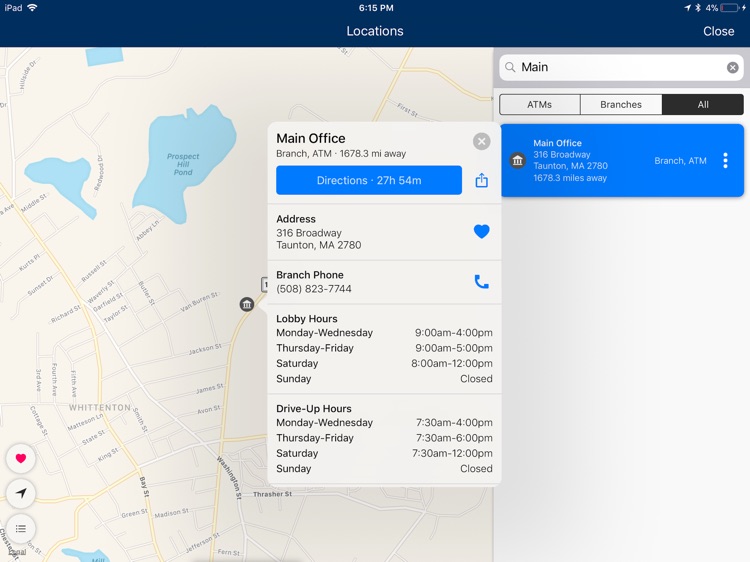Tap the Washington St map label

pos(230,478)
